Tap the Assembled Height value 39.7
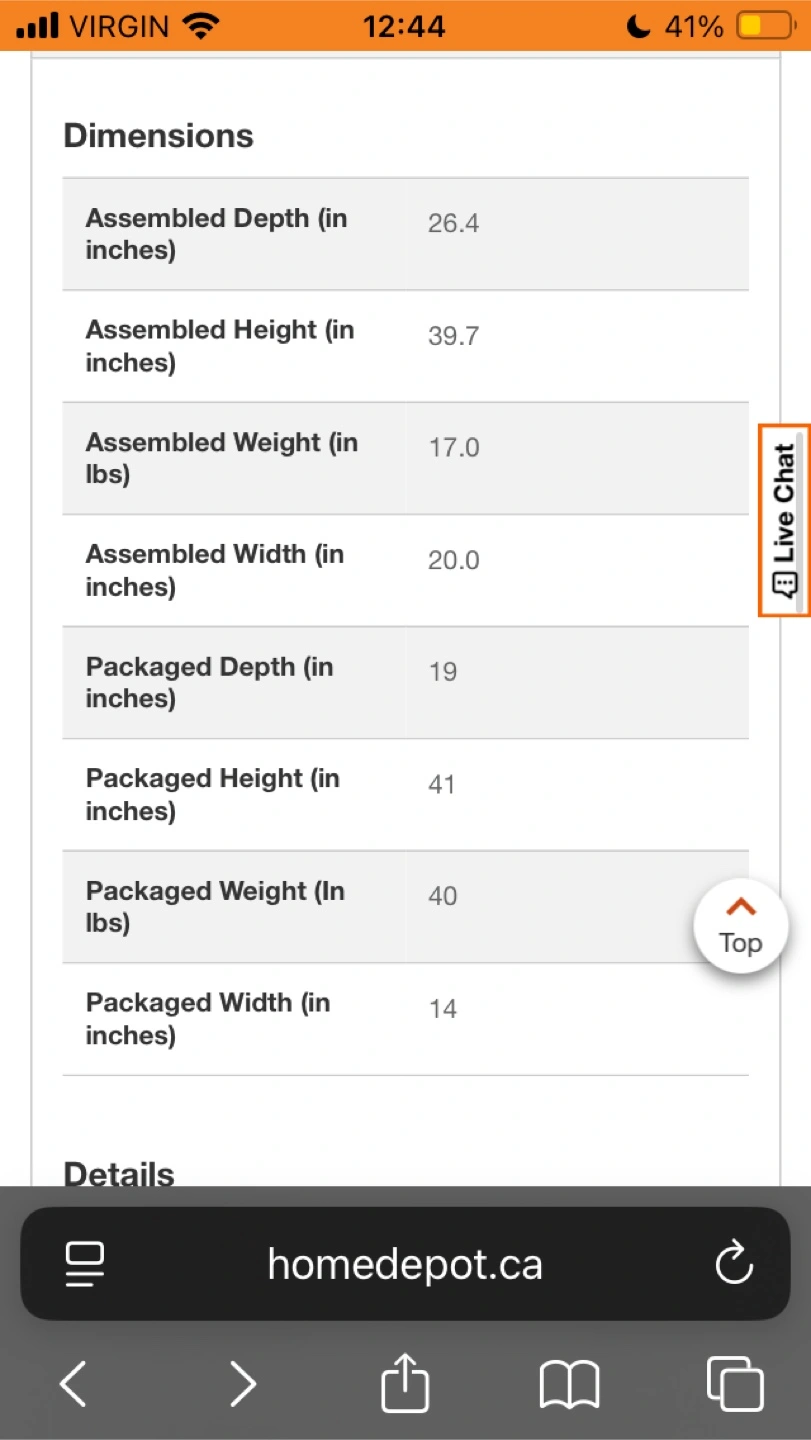Image resolution: width=811 pixels, height=1440 pixels. (x=453, y=336)
